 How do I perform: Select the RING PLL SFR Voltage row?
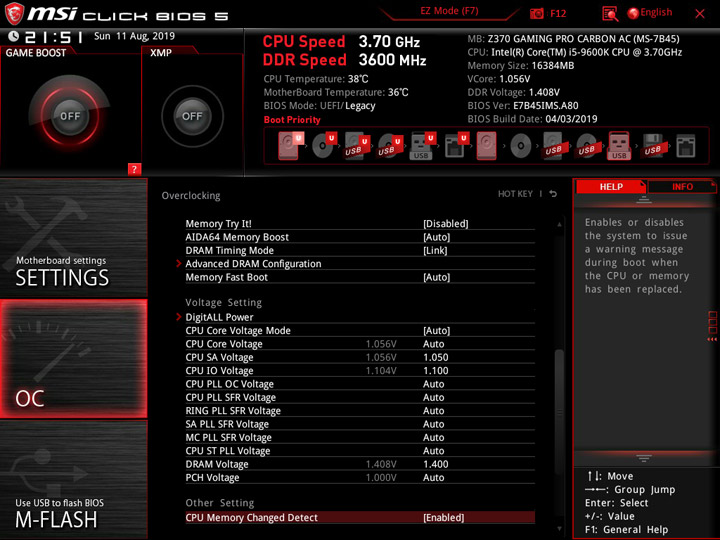pyautogui.click(x=360, y=411)
